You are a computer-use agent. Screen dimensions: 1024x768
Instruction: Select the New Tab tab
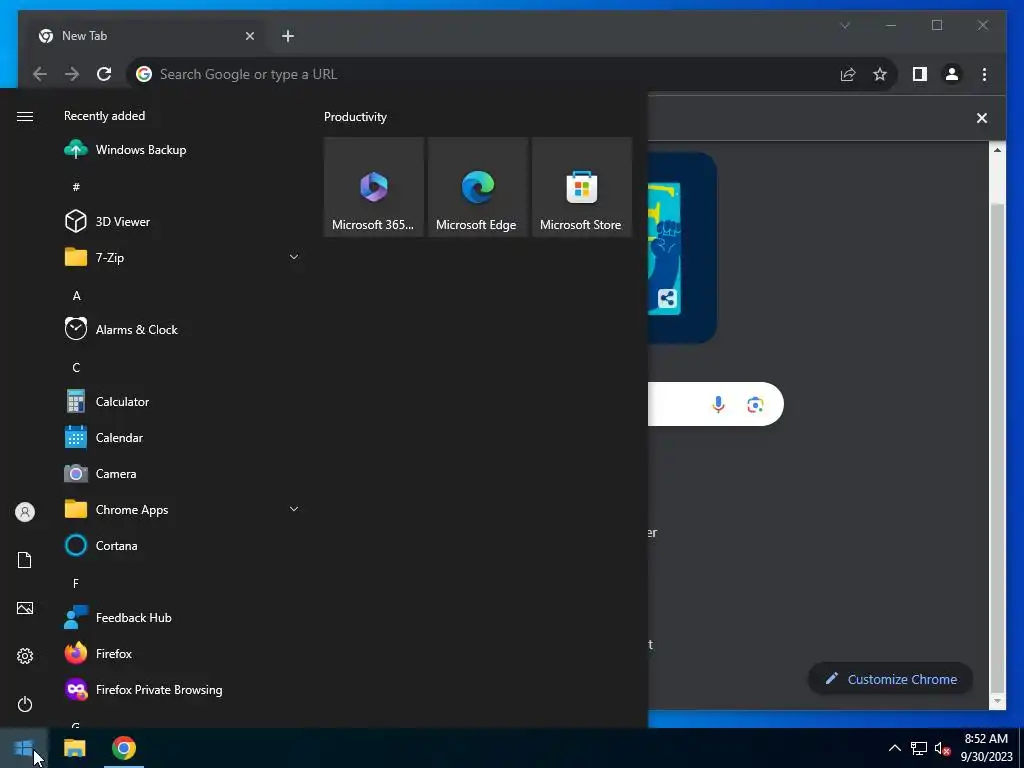tap(144, 36)
